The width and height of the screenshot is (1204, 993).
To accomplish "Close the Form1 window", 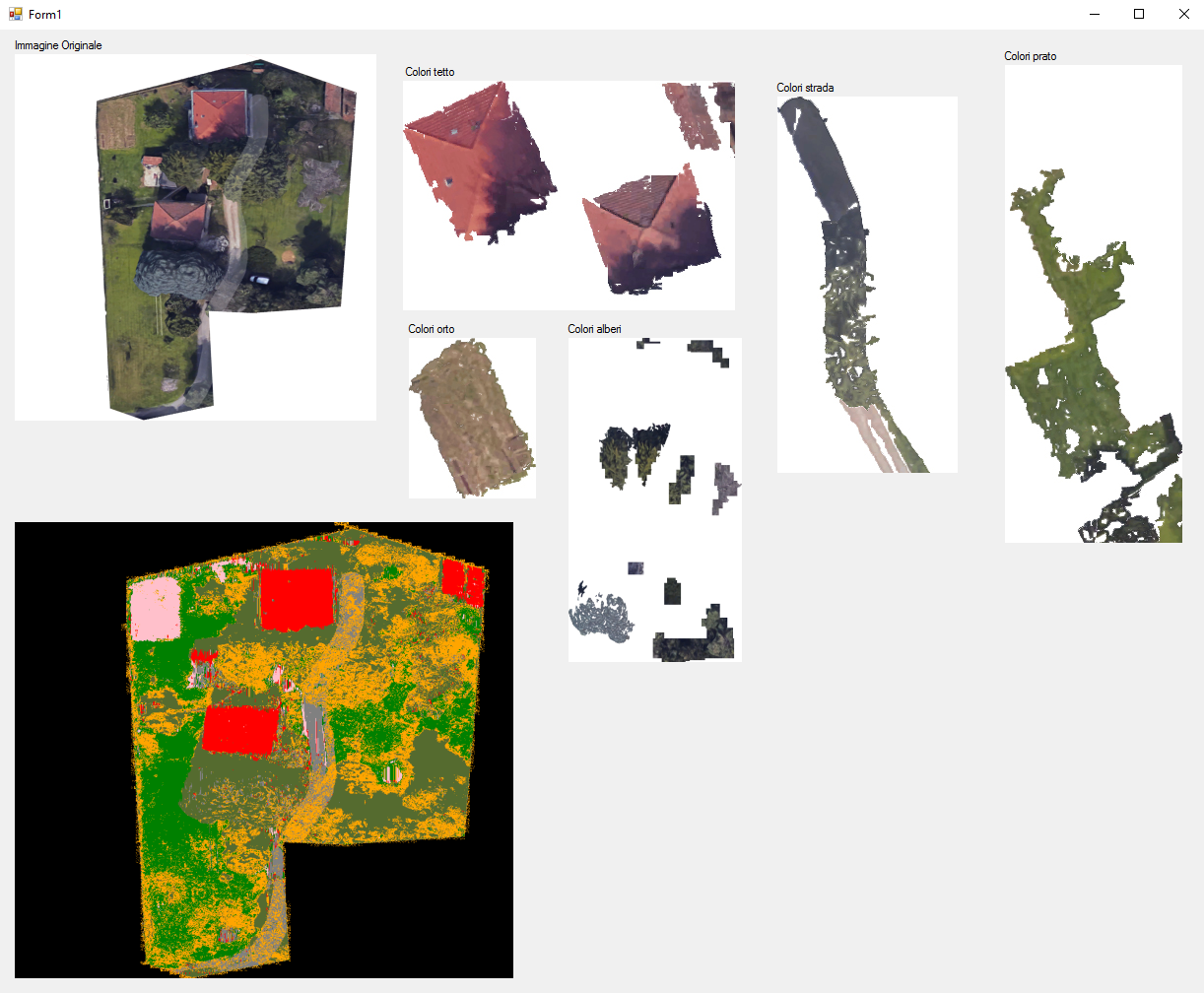I will click(x=1183, y=14).
